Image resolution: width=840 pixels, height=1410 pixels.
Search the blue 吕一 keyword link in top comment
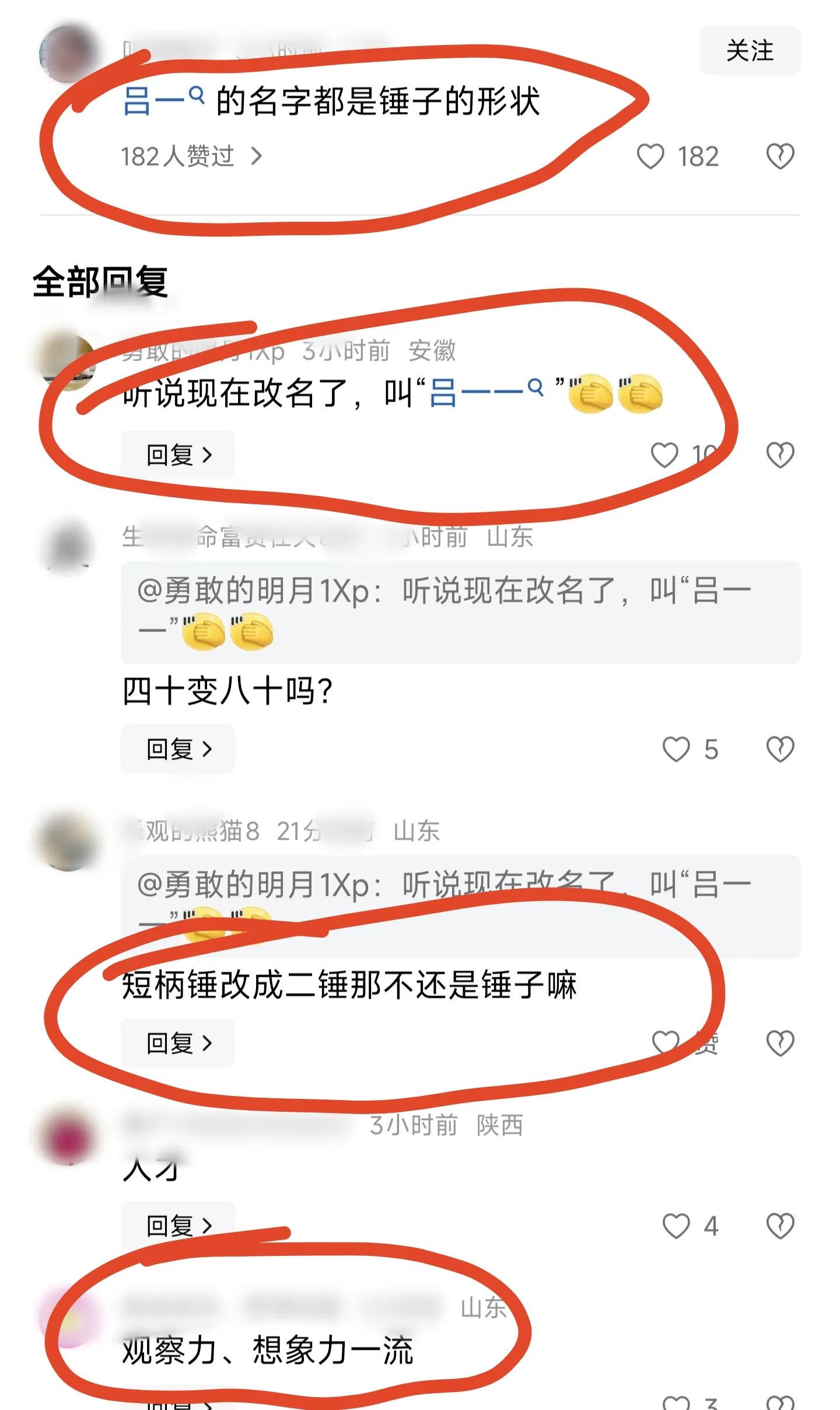[163, 101]
